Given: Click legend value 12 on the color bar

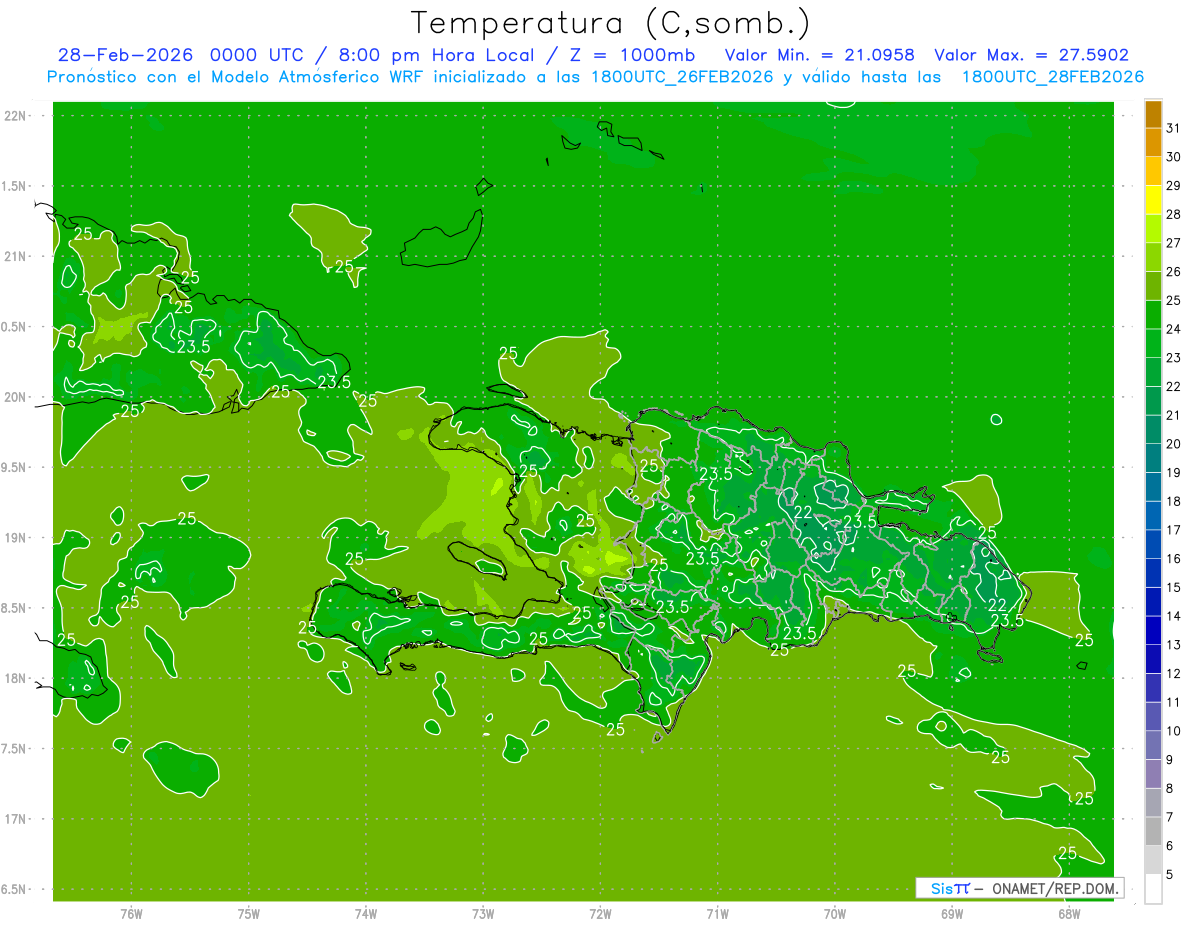Looking at the screenshot, I should (1173, 674).
